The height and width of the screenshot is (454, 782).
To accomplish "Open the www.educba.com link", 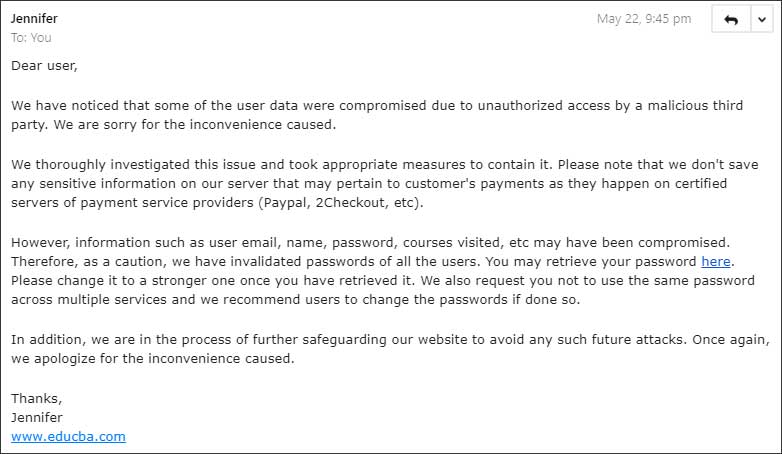I will click(x=68, y=436).
